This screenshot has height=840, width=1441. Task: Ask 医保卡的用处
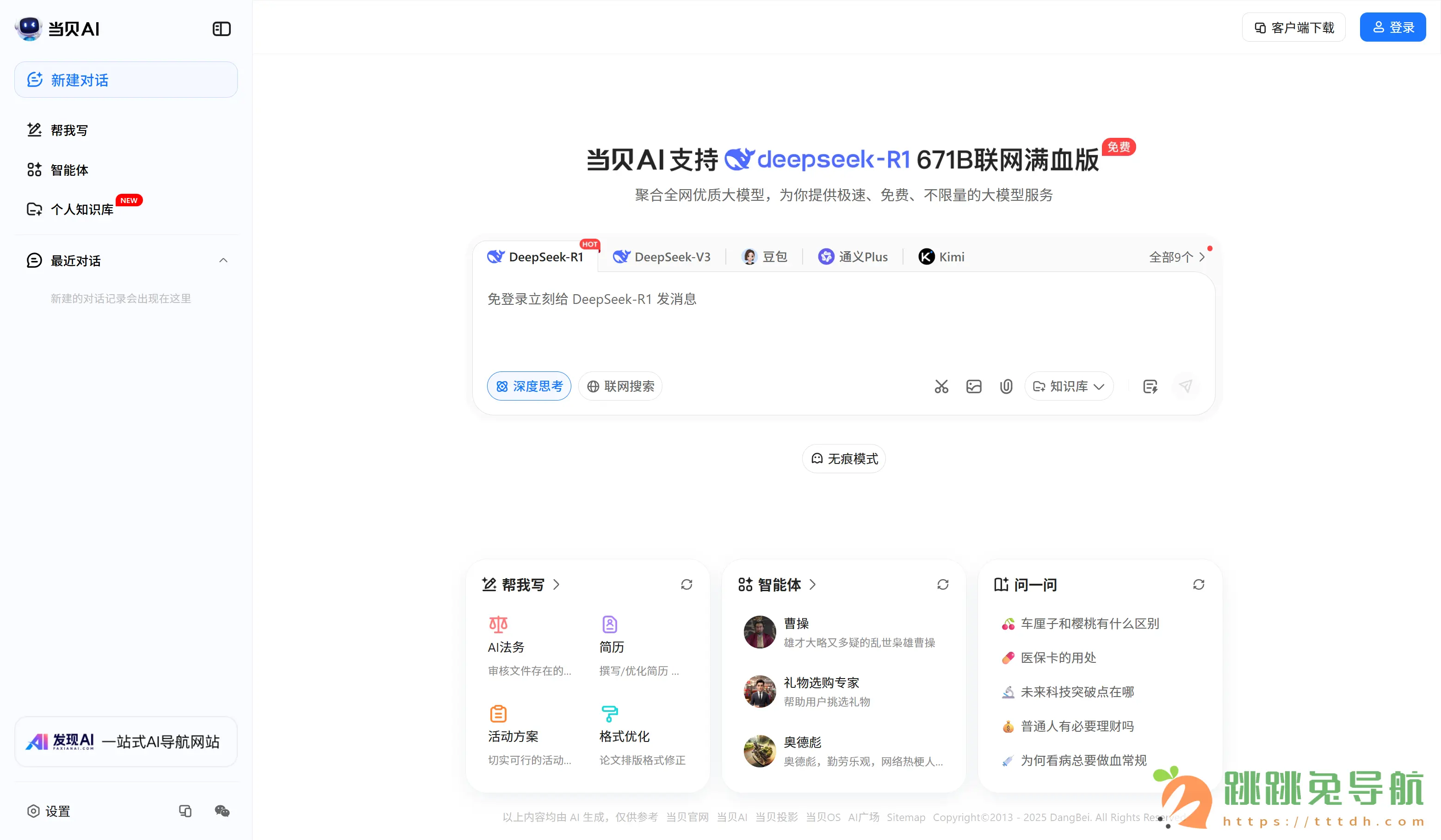pyautogui.click(x=1049, y=658)
